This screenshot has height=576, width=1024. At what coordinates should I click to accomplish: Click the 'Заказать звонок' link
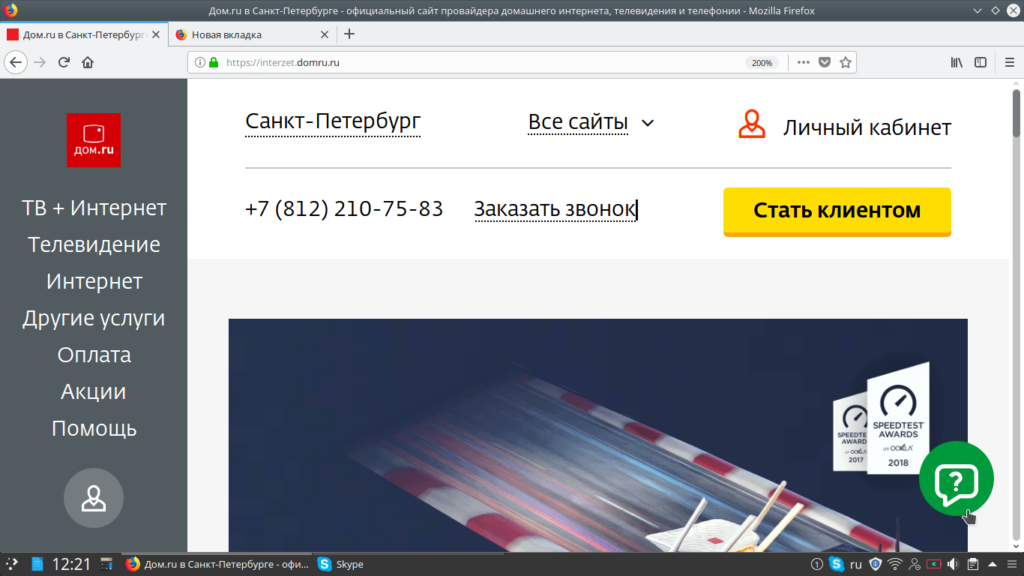pyautogui.click(x=554, y=209)
